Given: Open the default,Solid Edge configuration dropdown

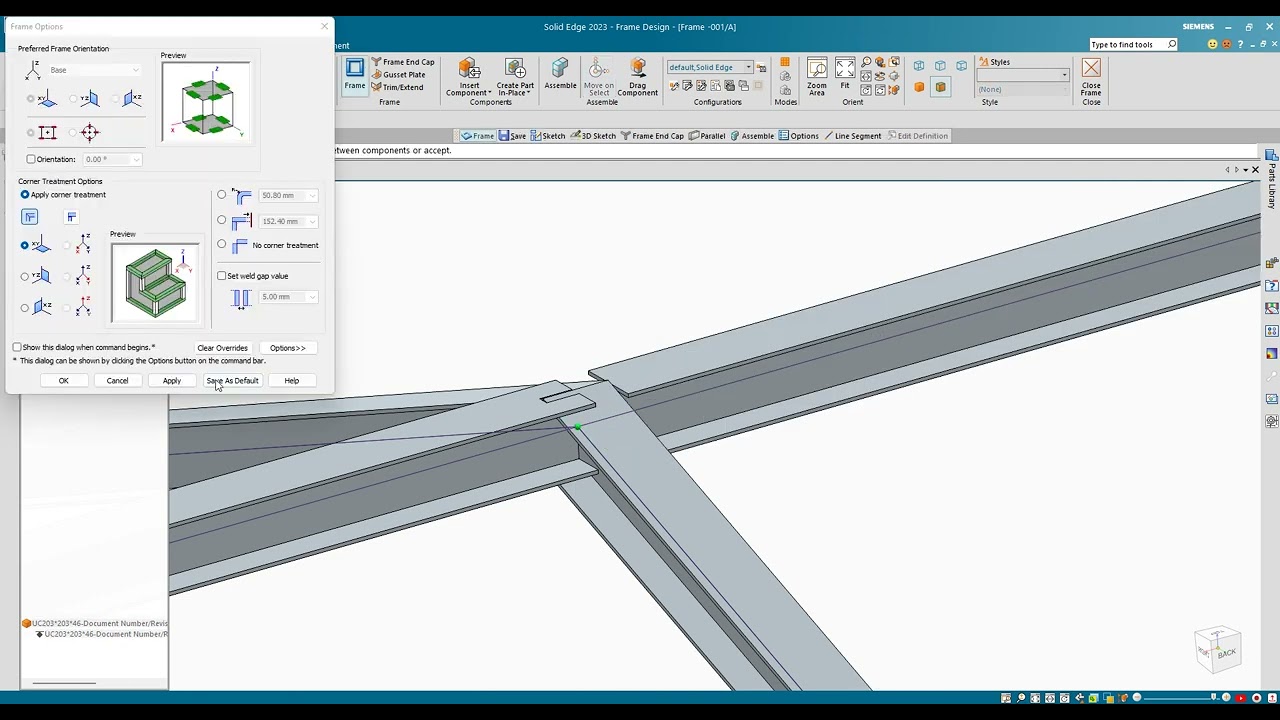Looking at the screenshot, I should pos(748,67).
